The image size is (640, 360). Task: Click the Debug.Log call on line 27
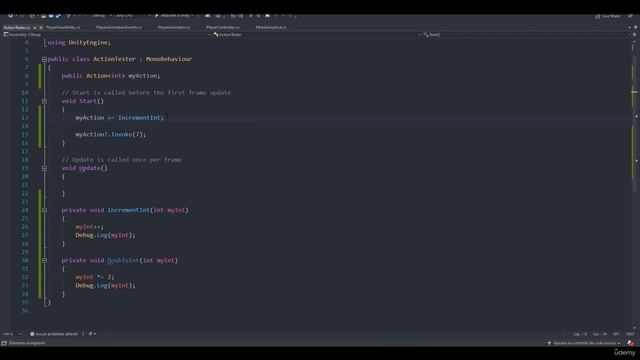105,235
